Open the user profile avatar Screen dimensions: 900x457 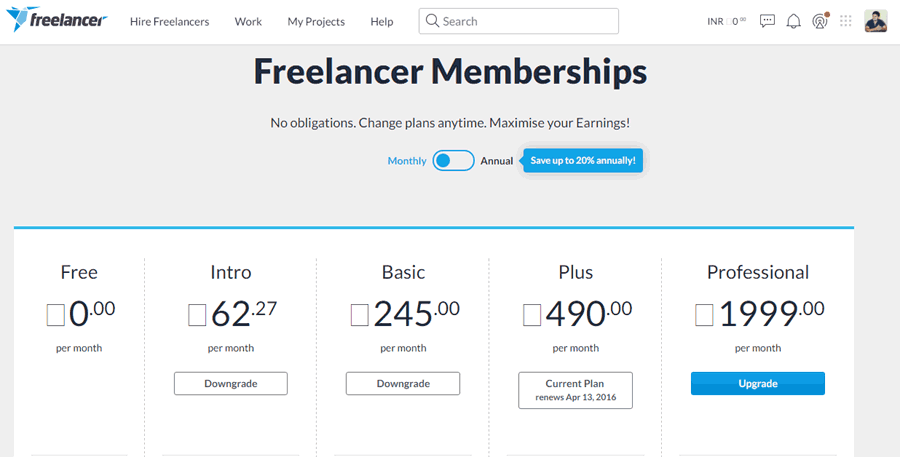(x=876, y=21)
